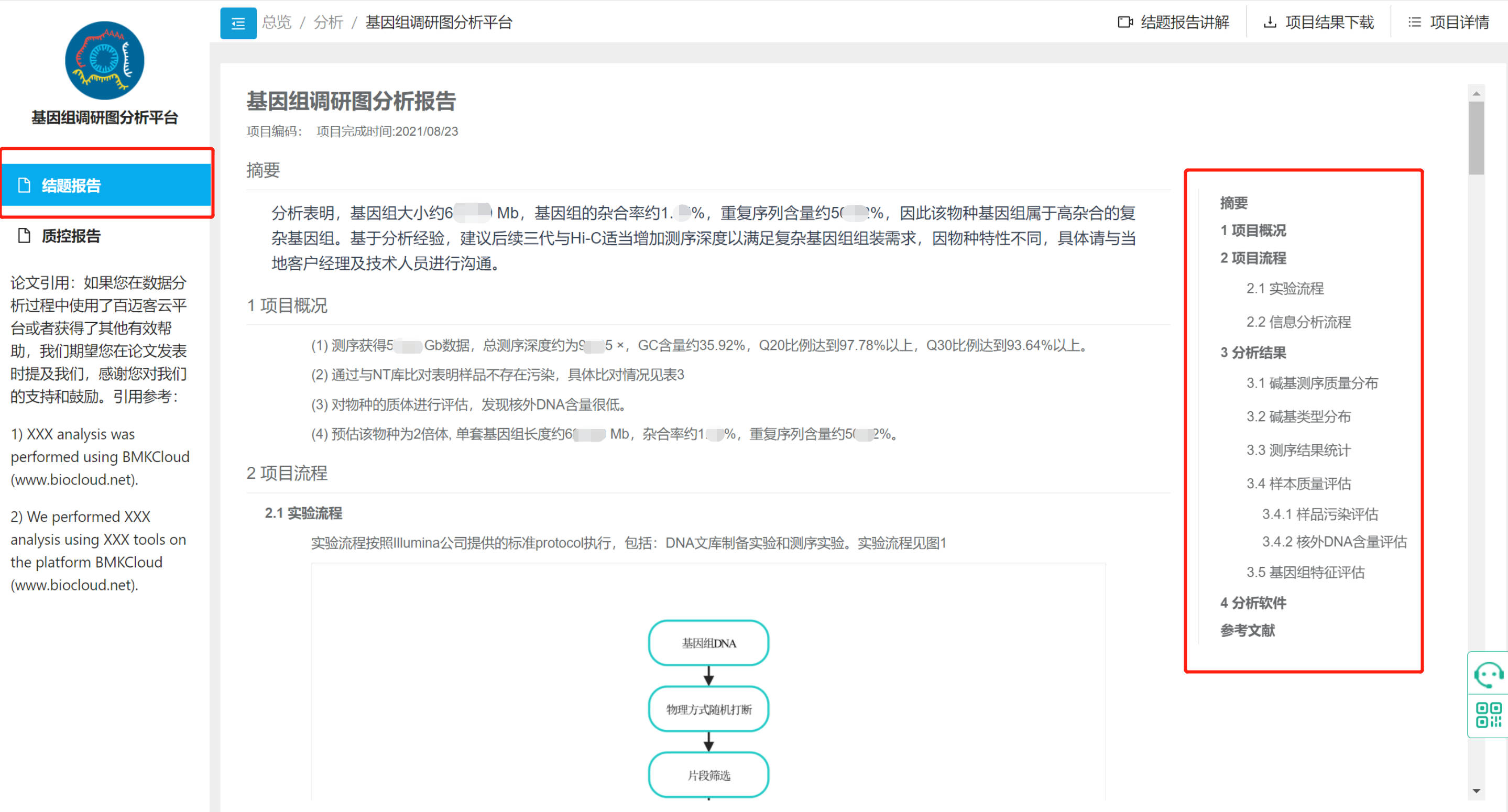Click the list icon for 项目详情
Image resolution: width=1508 pixels, height=812 pixels.
1414,22
